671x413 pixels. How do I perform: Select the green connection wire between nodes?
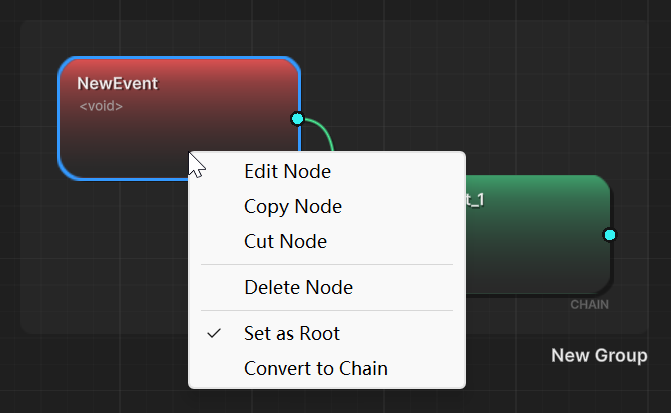(324, 131)
